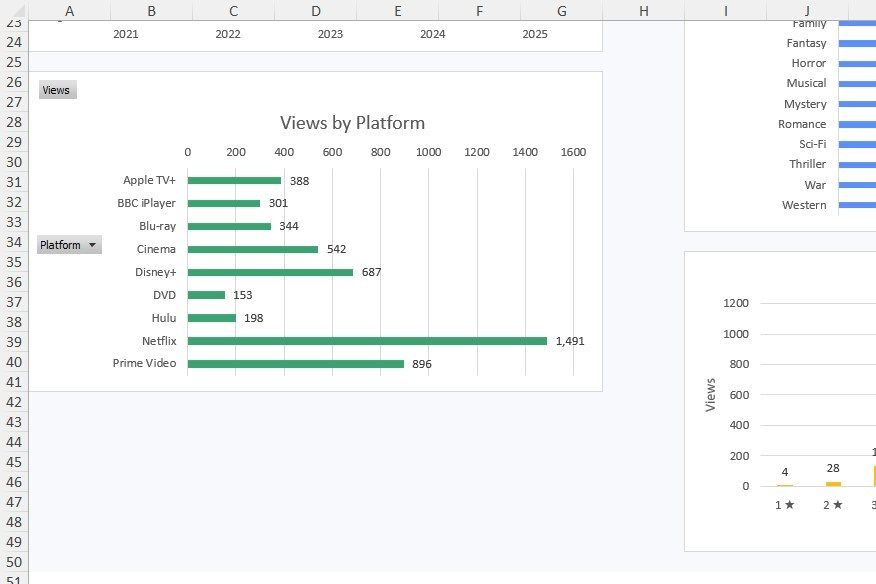This screenshot has width=876, height=584.
Task: Select the 'Mystery' genre label
Action: [805, 104]
